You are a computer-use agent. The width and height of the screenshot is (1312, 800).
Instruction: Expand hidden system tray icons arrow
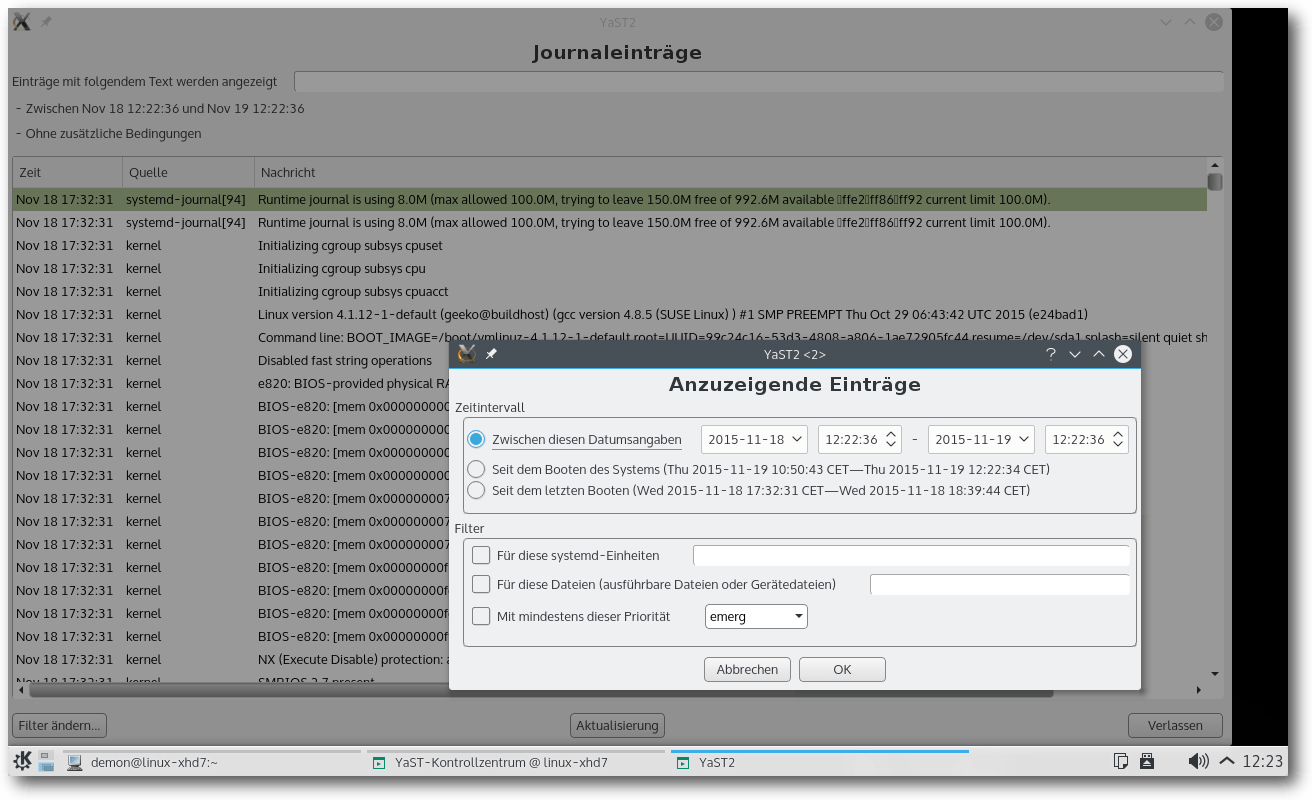(1225, 761)
